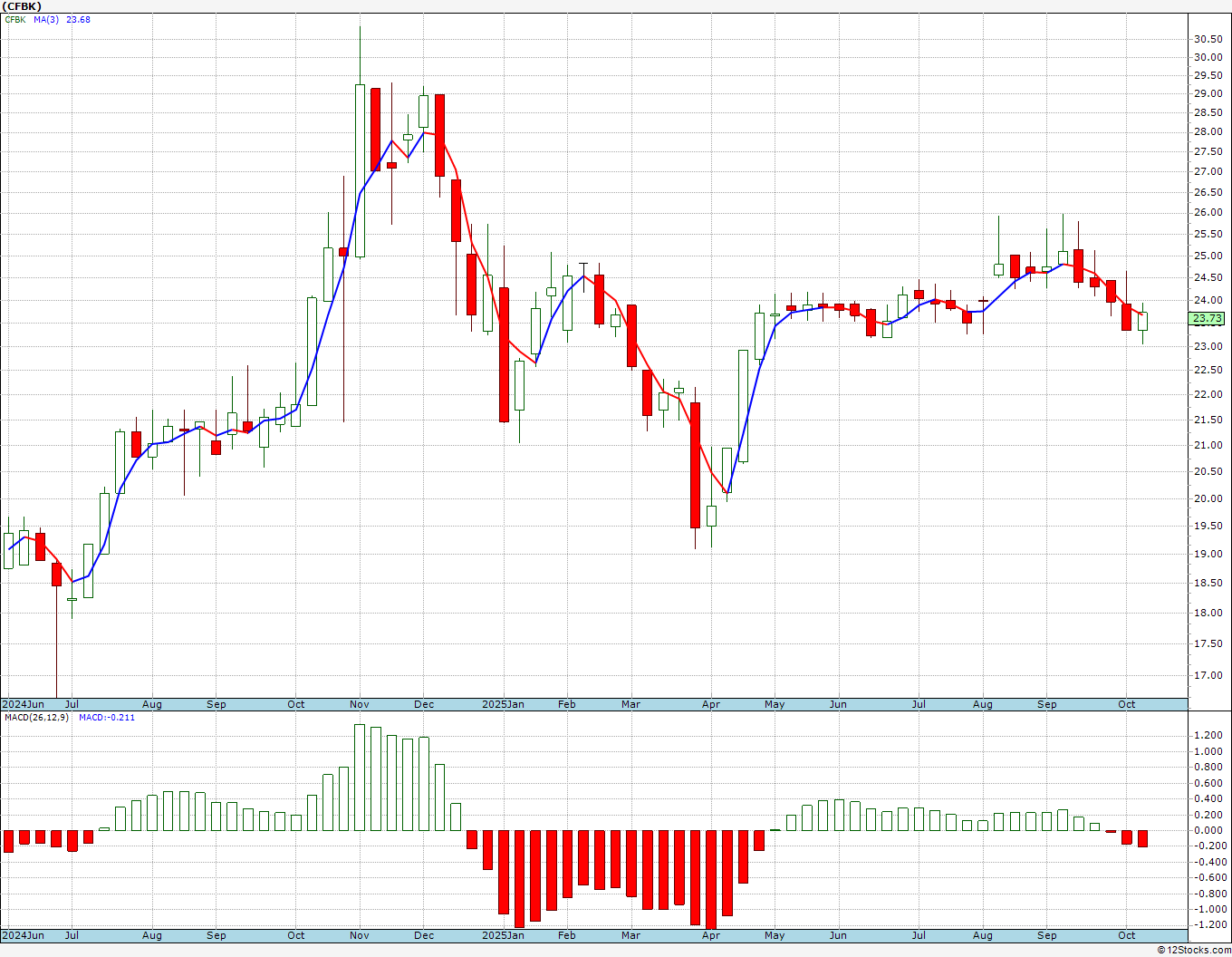Screen dimensions: 1232x957
Task: Click the 22.00 price axis label
Action: (1207, 394)
